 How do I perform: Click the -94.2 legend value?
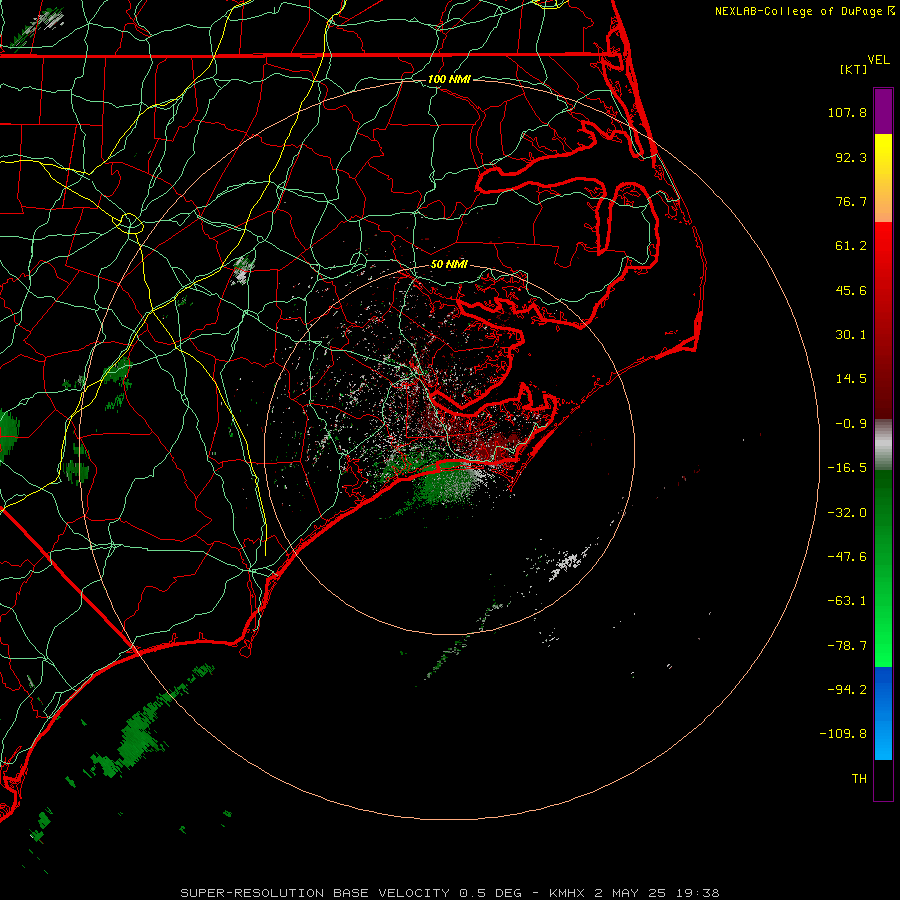point(847,690)
